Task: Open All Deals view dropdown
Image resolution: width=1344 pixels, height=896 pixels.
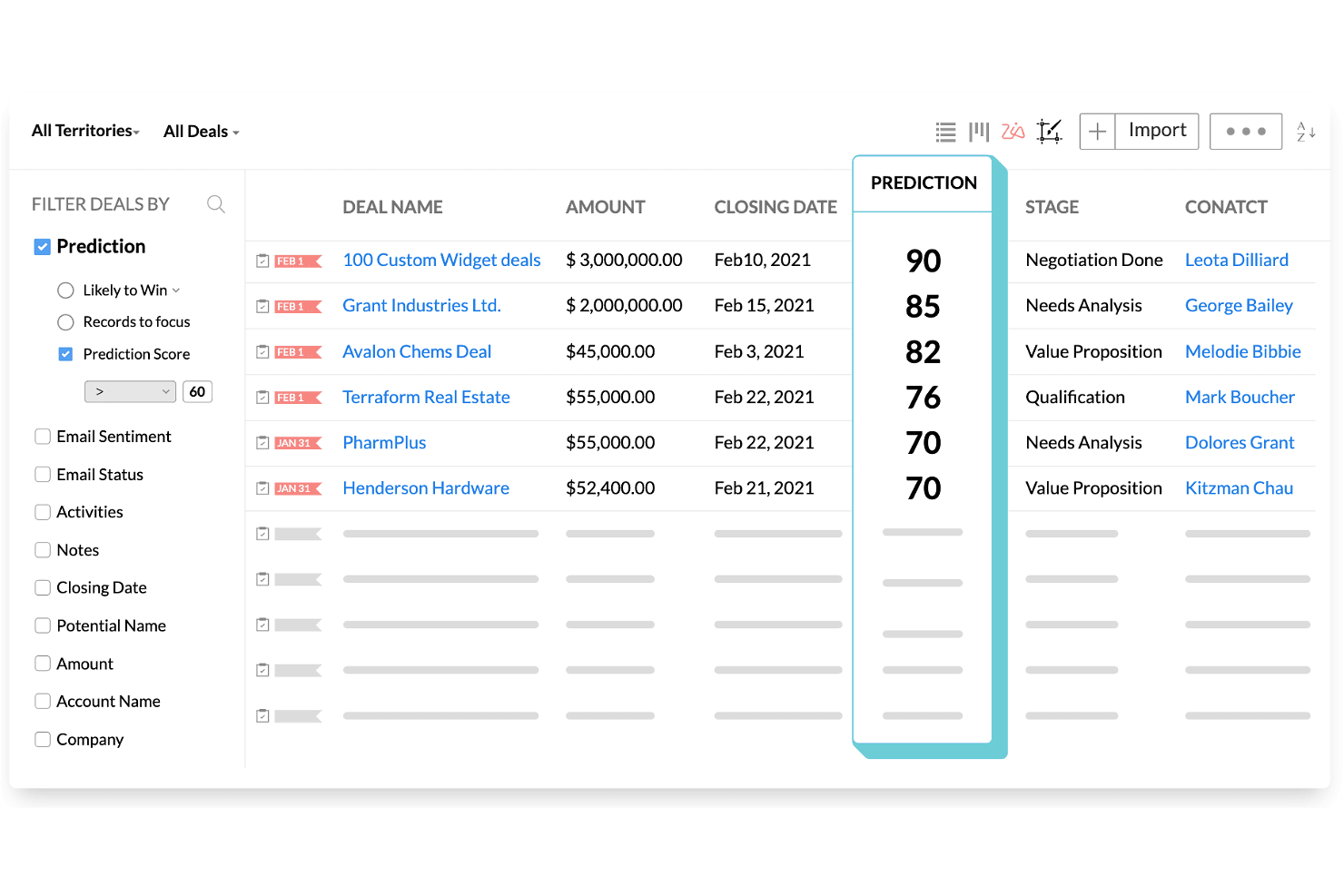Action: click(202, 132)
